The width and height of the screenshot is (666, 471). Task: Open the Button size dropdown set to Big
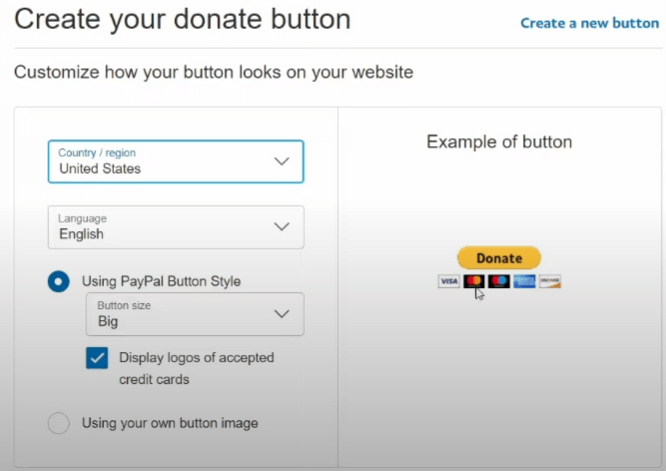click(x=194, y=314)
